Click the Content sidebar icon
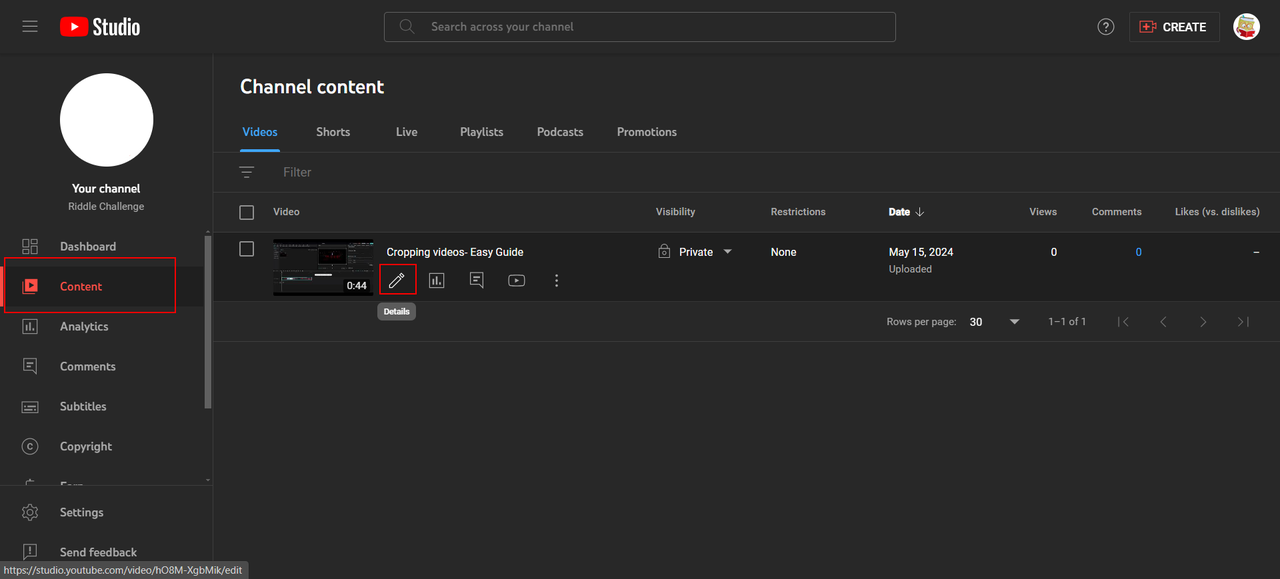Image resolution: width=1280 pixels, height=579 pixels. click(30, 286)
